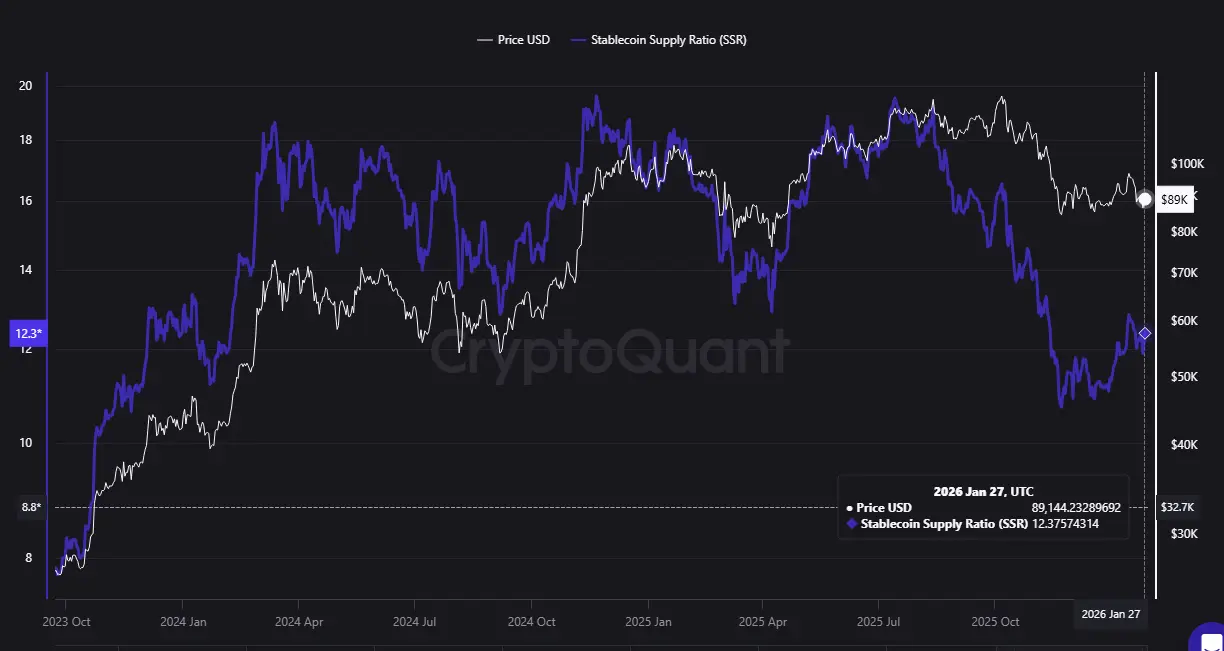
Task: Select the 12.3* value tag on left axis
Action: pyautogui.click(x=26, y=333)
